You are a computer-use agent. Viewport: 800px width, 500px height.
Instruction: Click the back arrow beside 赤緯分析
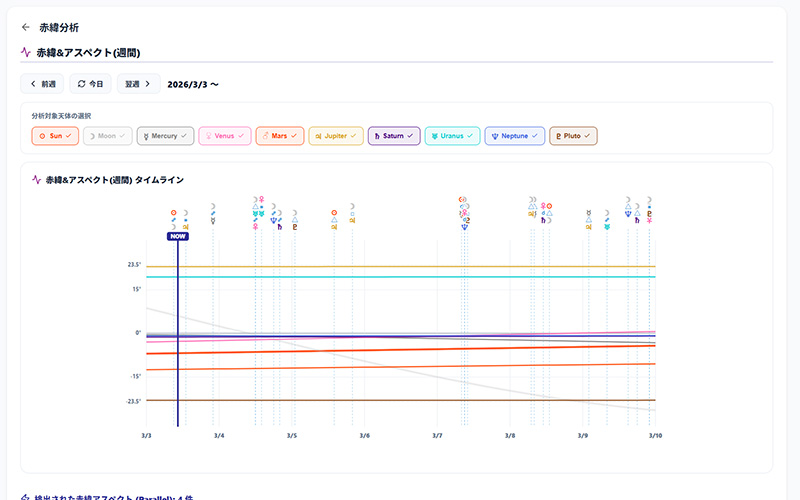point(26,27)
